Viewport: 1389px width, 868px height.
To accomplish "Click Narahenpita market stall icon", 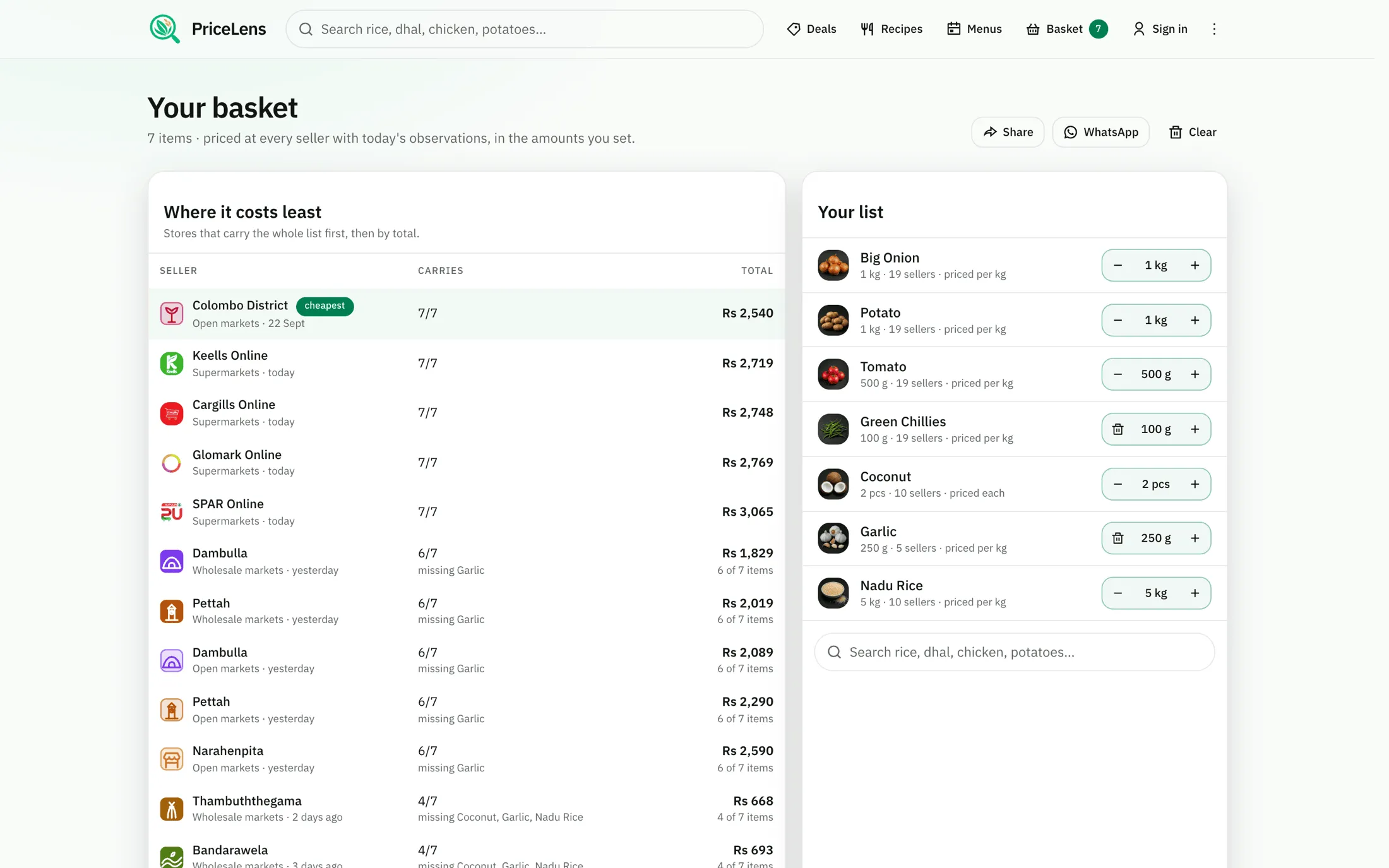I will (x=172, y=759).
